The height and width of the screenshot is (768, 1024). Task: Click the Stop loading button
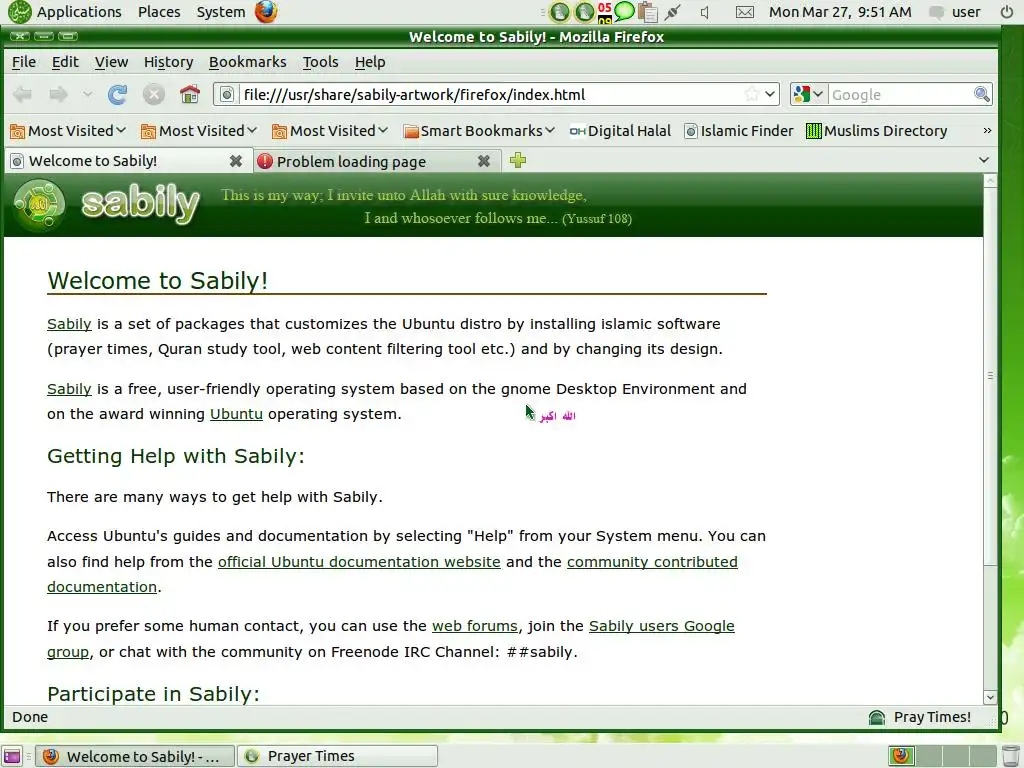153,95
